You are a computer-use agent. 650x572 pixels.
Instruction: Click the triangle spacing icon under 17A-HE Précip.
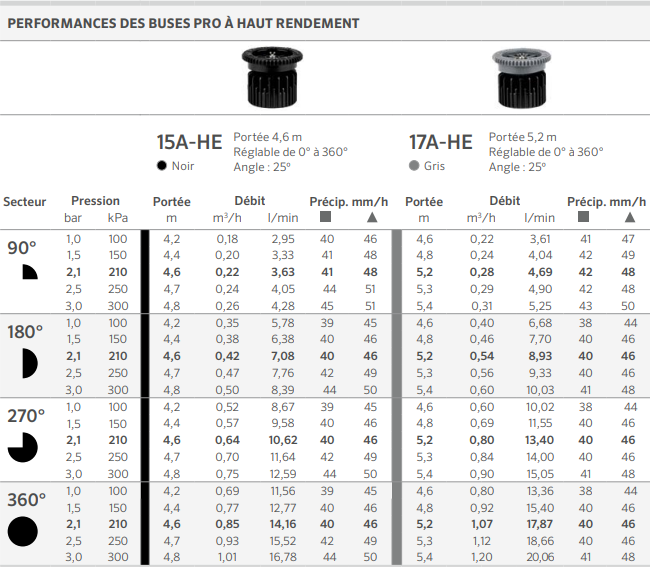point(630,217)
